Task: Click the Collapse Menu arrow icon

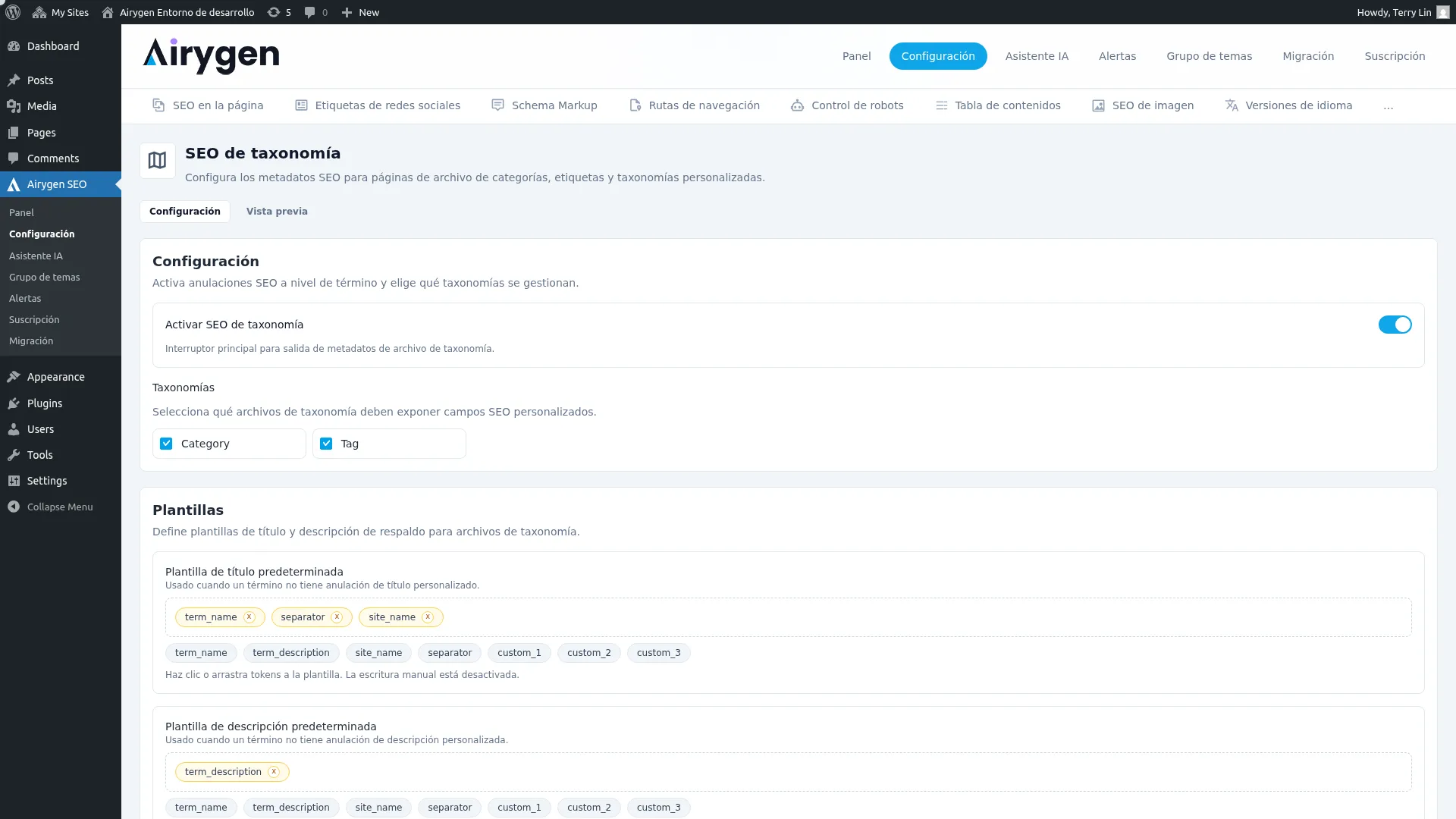Action: point(14,507)
